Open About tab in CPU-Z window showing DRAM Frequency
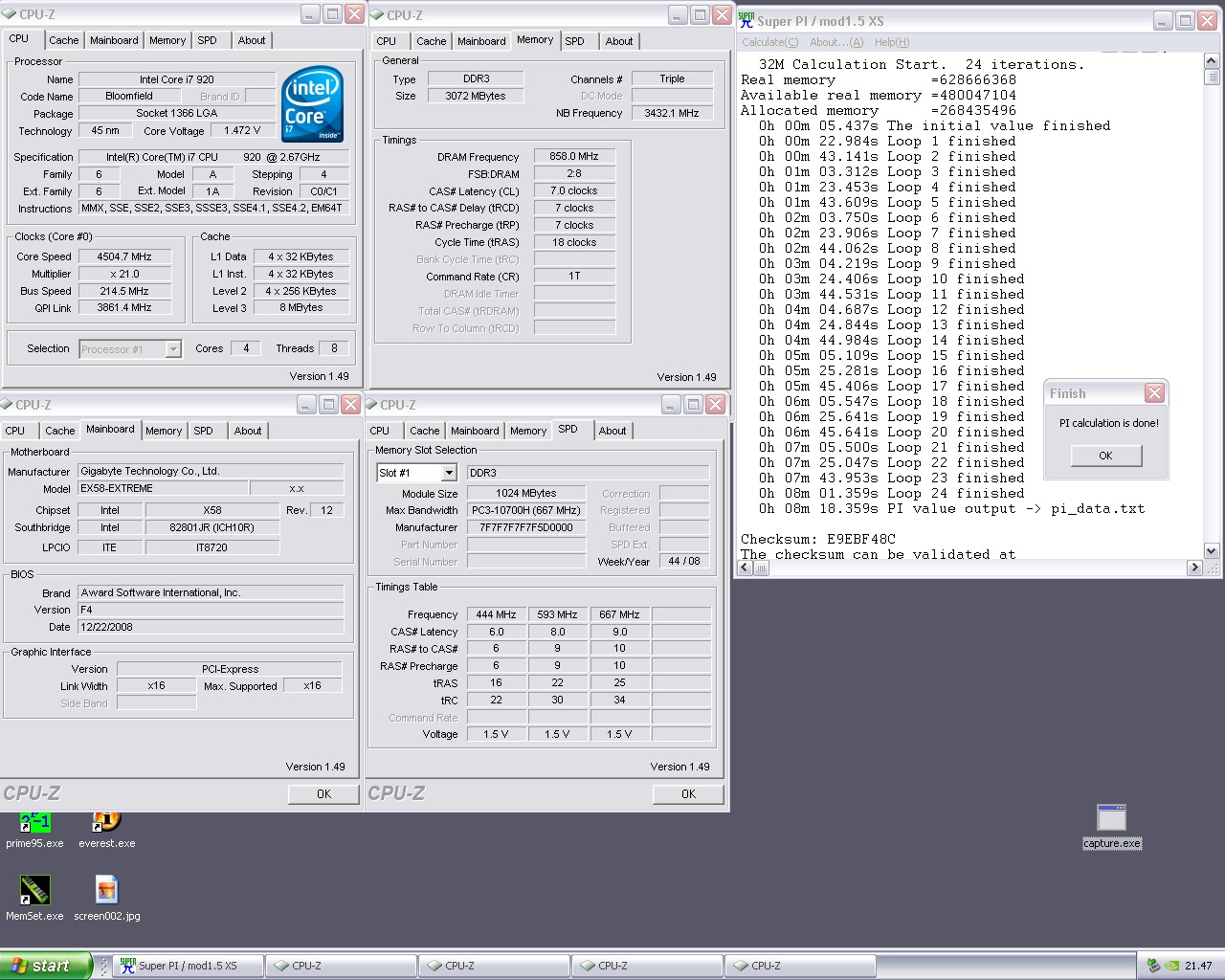 point(619,41)
